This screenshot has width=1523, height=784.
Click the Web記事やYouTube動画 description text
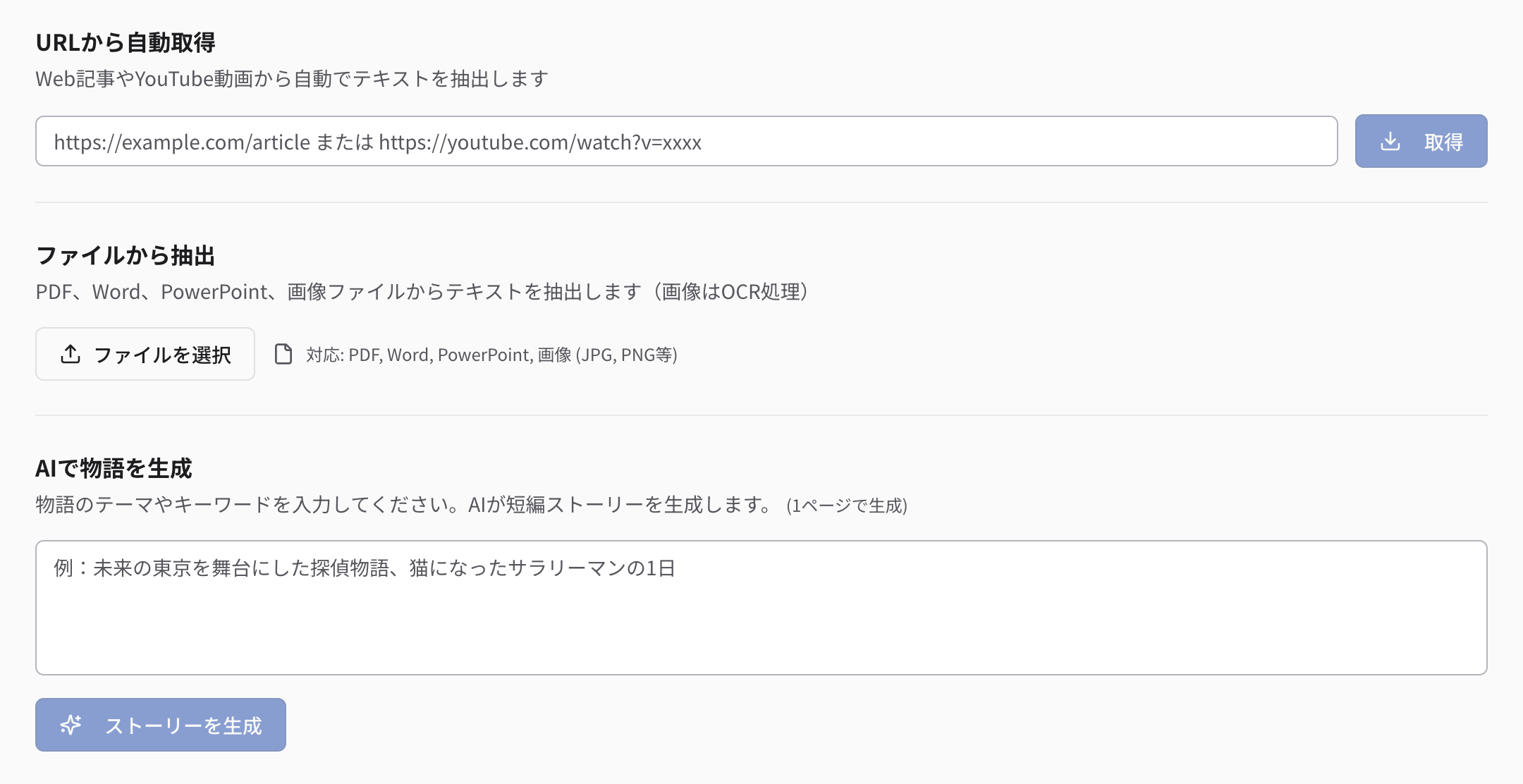[292, 79]
